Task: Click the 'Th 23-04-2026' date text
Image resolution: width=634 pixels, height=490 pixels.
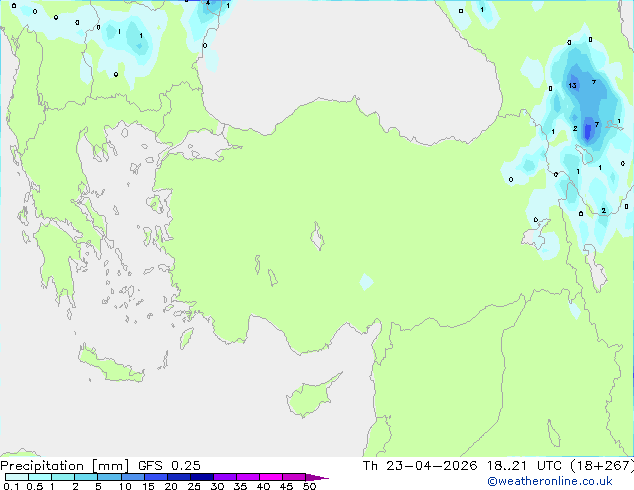Action: pyautogui.click(x=420, y=466)
